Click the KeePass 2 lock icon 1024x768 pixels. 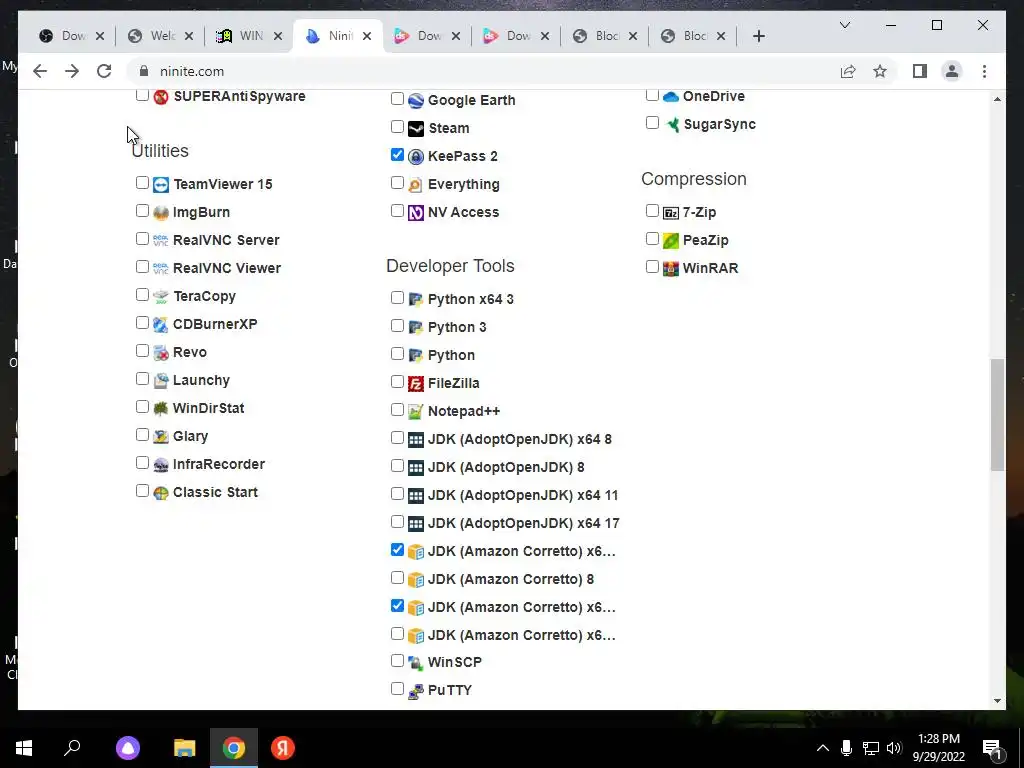[416, 157]
